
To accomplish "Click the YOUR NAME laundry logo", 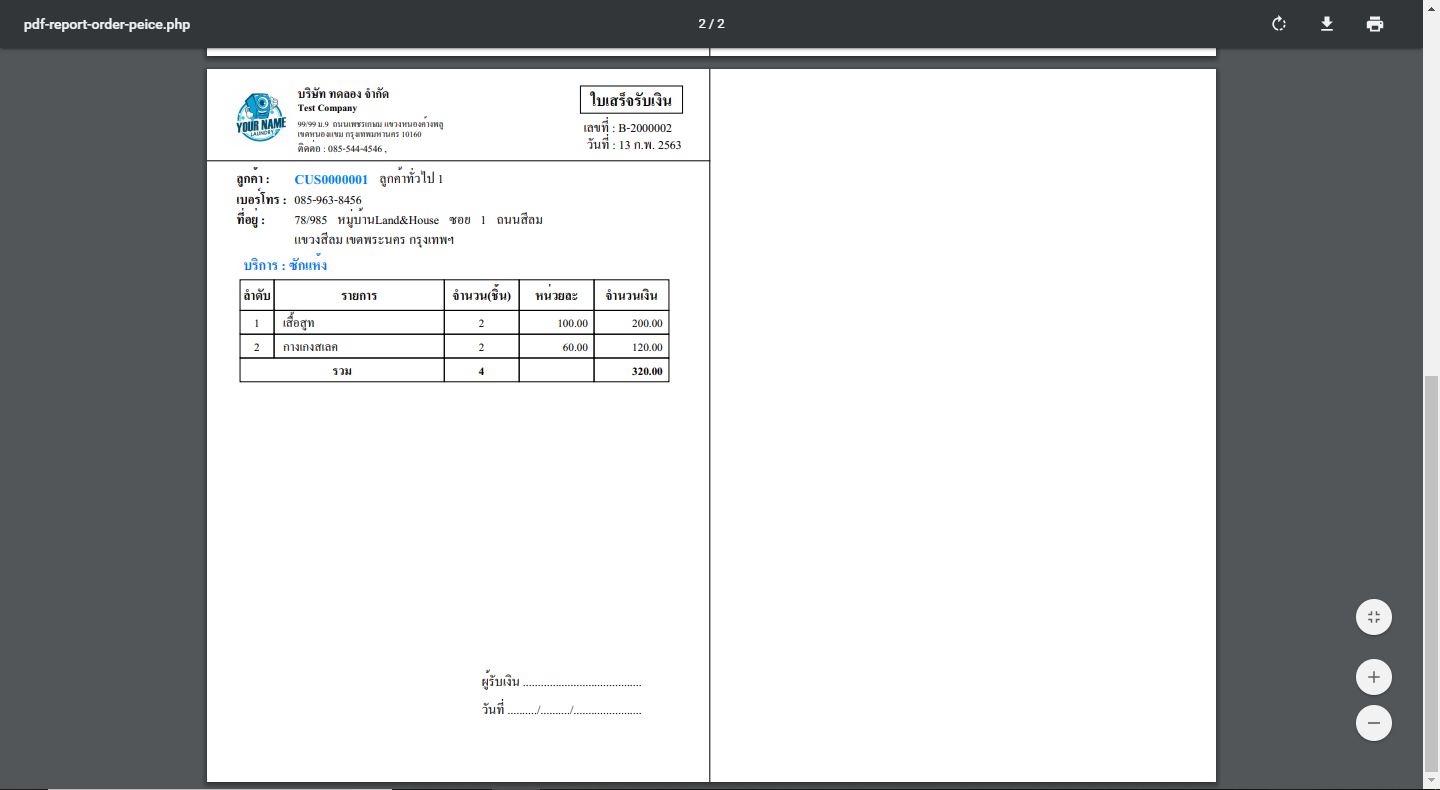I will (261, 118).
